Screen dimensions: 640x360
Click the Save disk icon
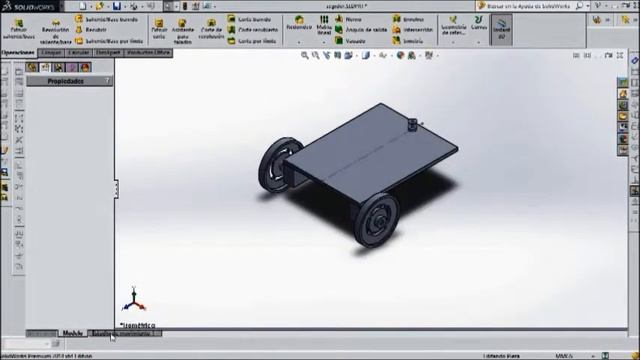117,6
